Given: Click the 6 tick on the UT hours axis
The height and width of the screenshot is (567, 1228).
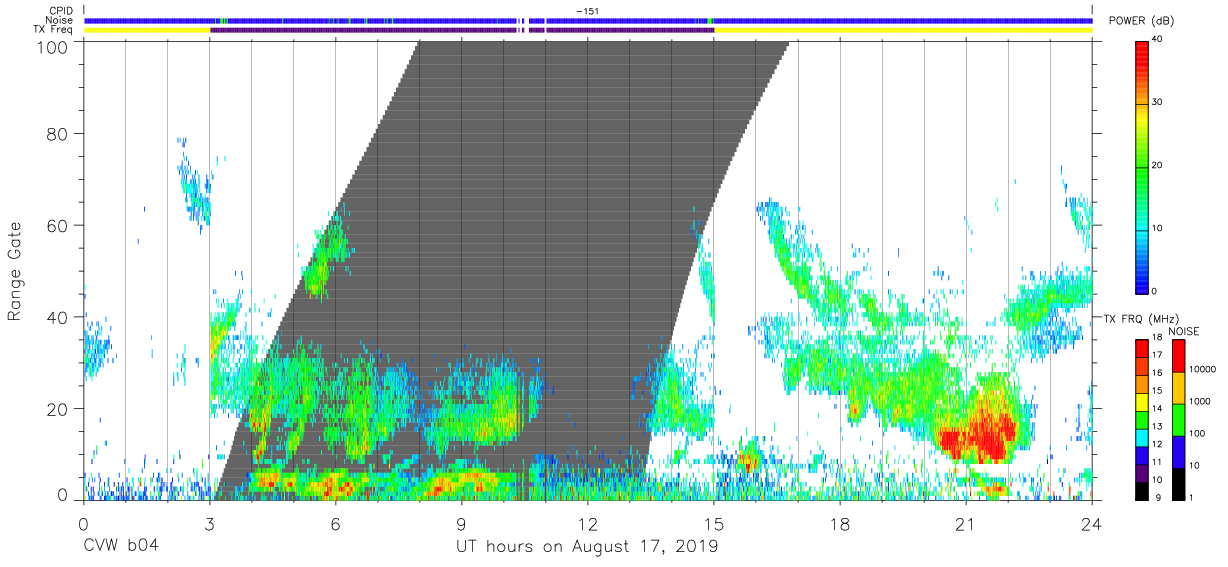Looking at the screenshot, I should 335,523.
